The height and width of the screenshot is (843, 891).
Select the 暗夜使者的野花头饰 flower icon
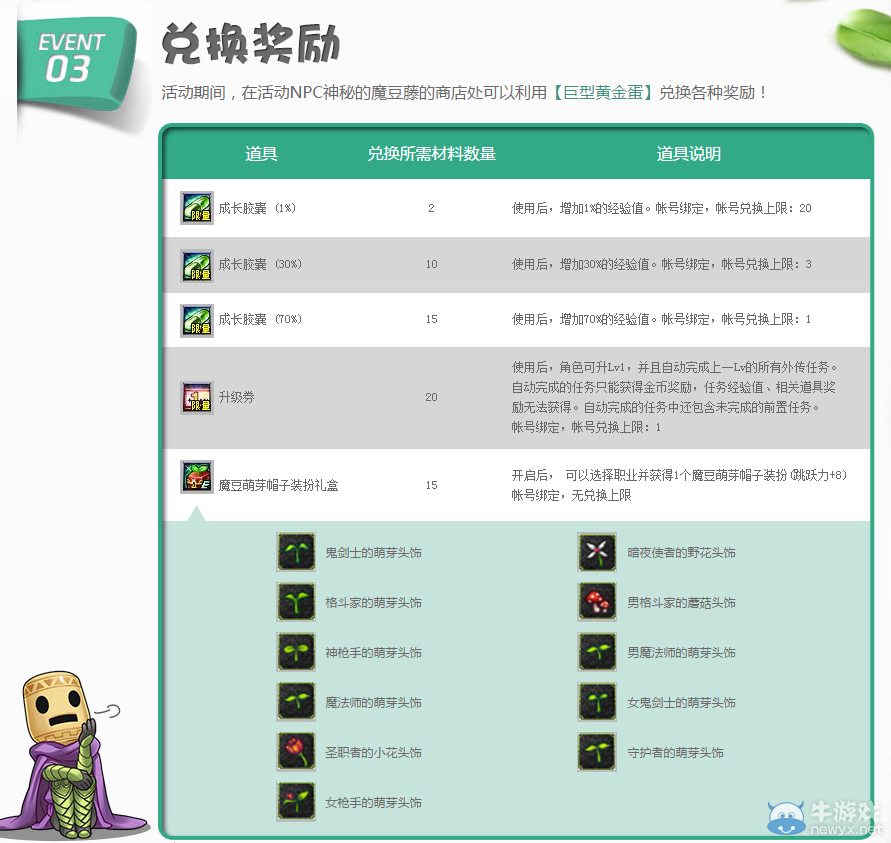pyautogui.click(x=597, y=551)
